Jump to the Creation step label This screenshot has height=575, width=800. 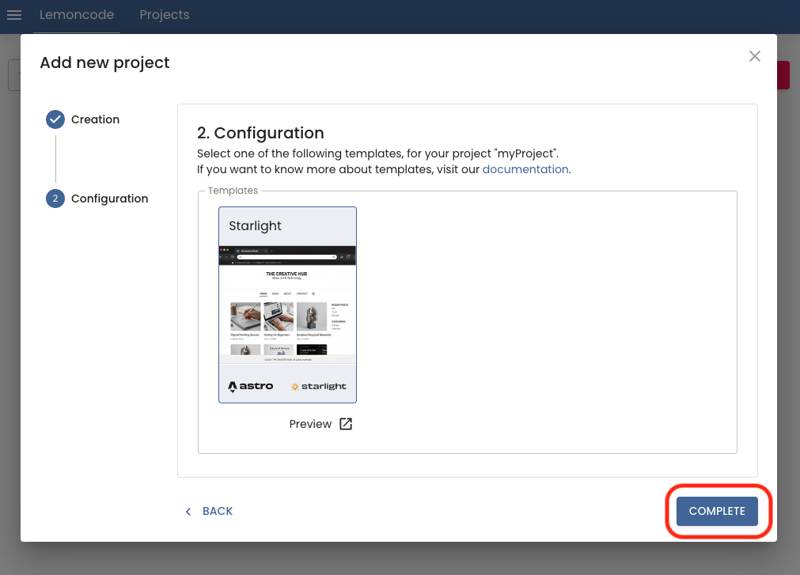click(x=95, y=119)
